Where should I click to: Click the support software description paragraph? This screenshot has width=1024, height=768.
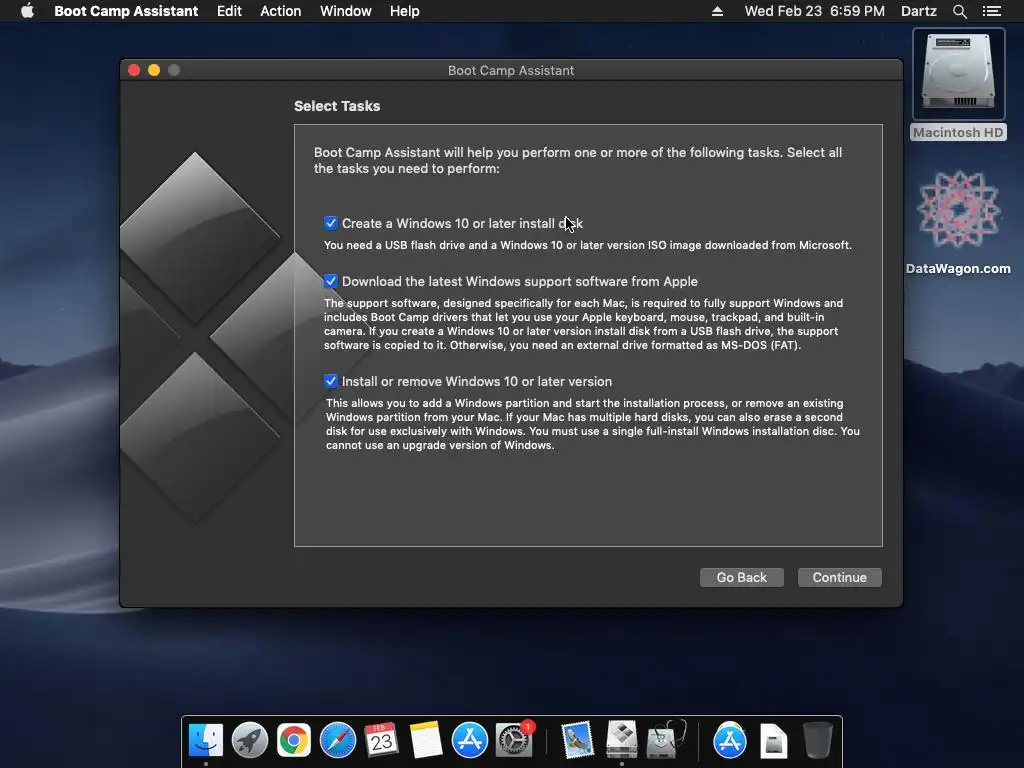pos(584,324)
